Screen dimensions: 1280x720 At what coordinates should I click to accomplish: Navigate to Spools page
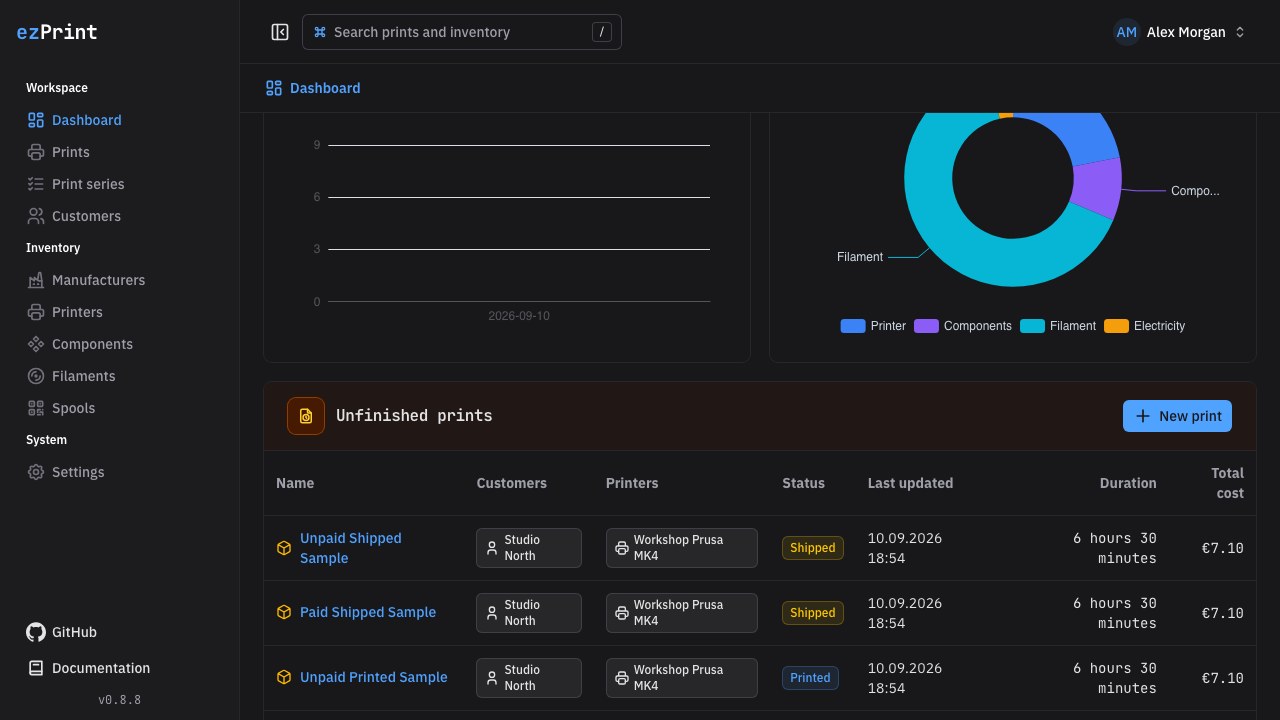[120, 408]
